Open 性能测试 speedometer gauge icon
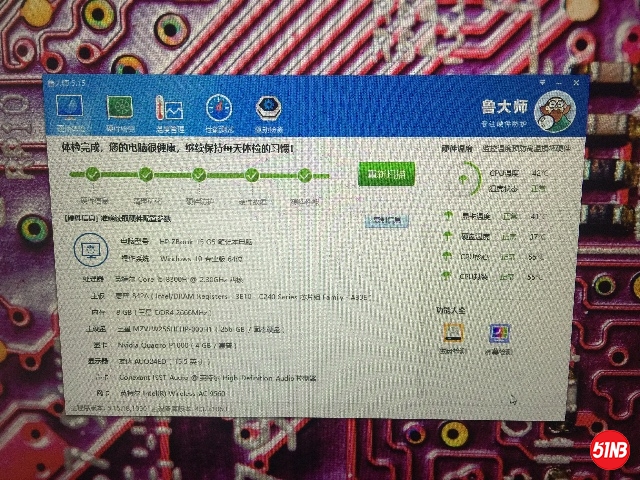 (219, 113)
